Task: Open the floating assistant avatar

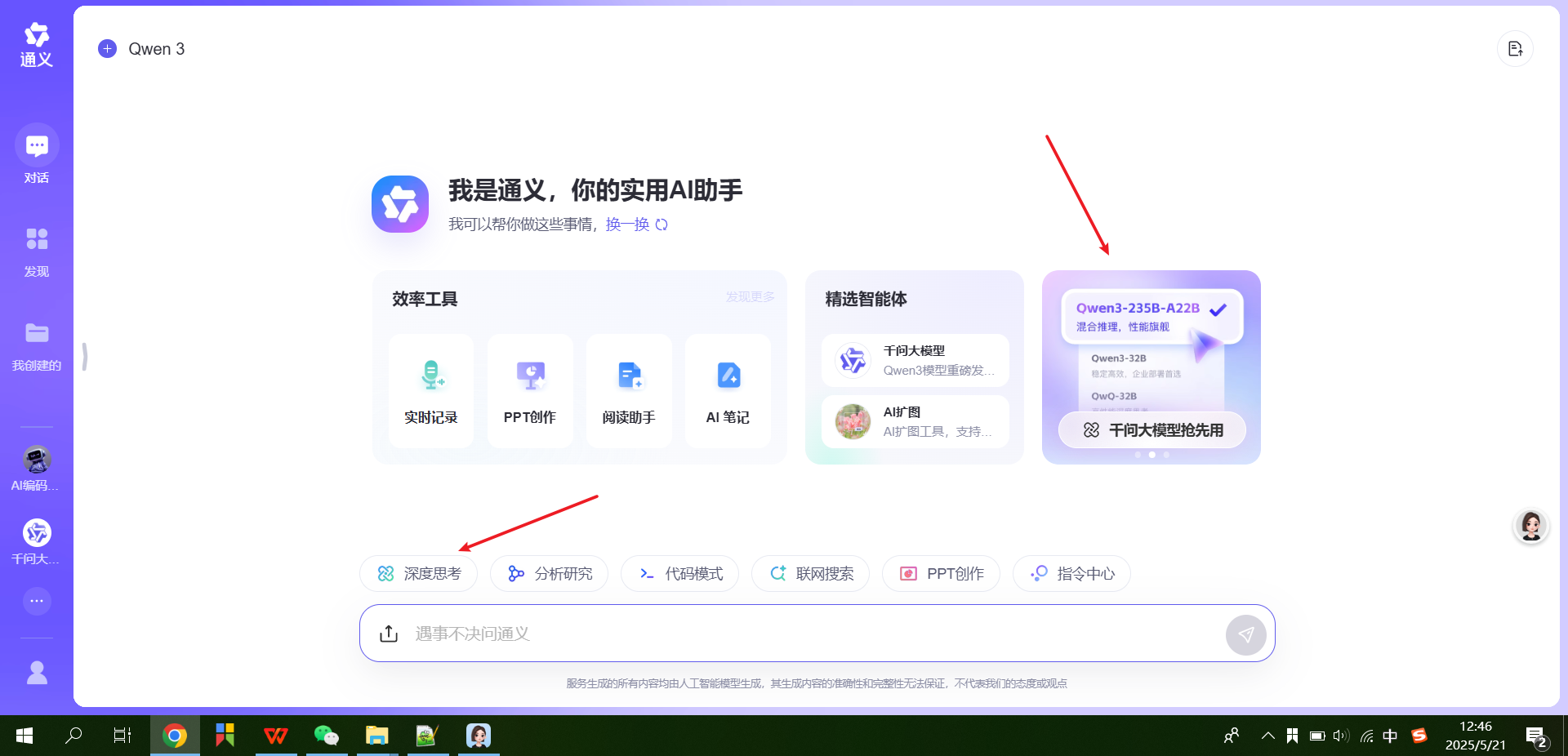Action: (x=1531, y=527)
